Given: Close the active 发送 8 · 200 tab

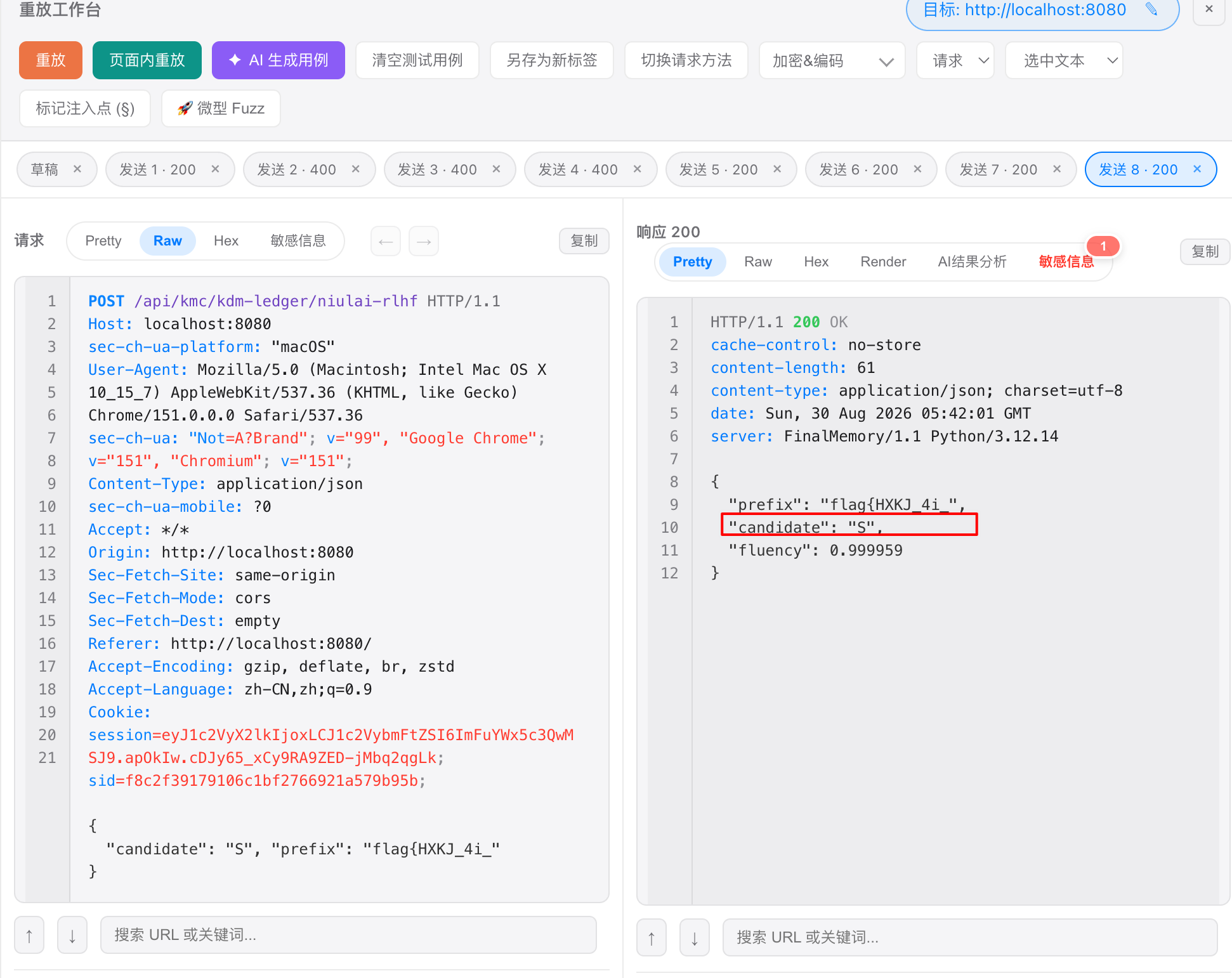Looking at the screenshot, I should [1197, 169].
